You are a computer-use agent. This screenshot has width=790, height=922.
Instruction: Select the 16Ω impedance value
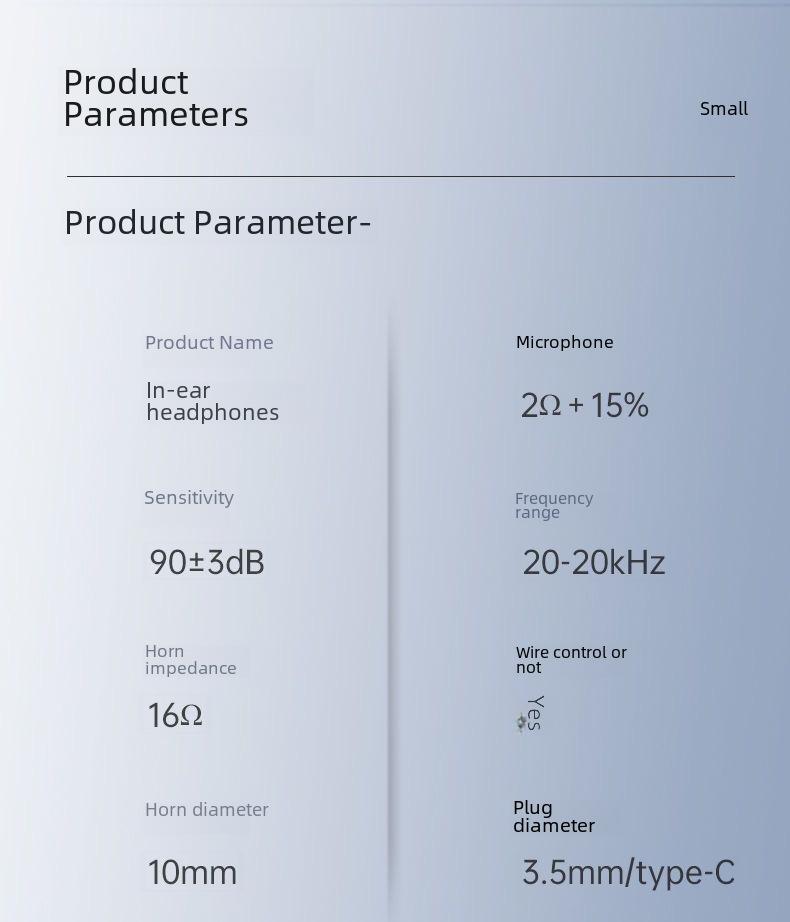(175, 716)
